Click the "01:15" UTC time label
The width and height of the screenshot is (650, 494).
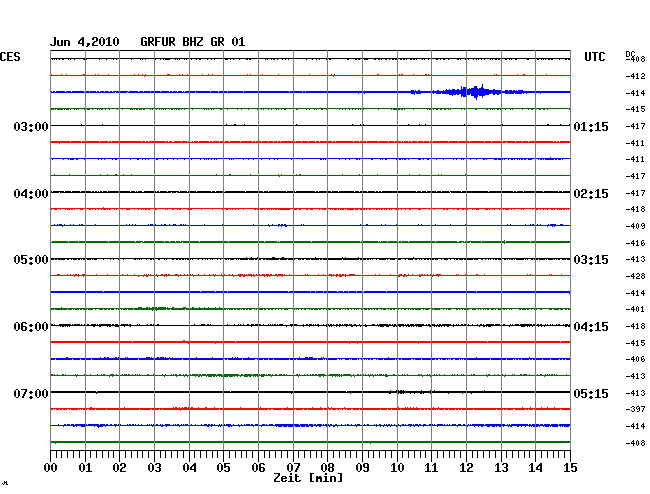click(591, 126)
